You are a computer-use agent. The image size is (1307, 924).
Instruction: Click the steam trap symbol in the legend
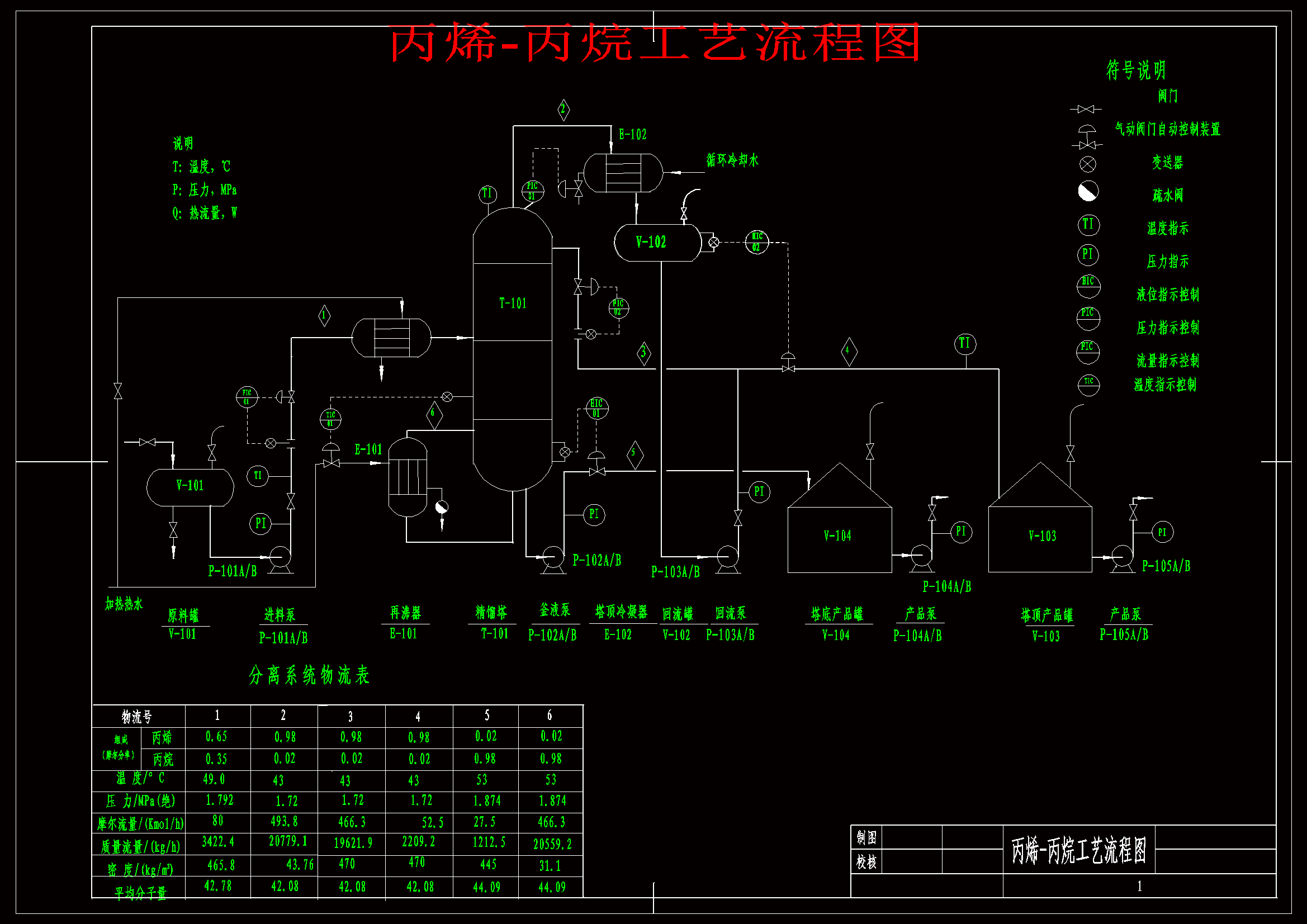pos(1088,192)
